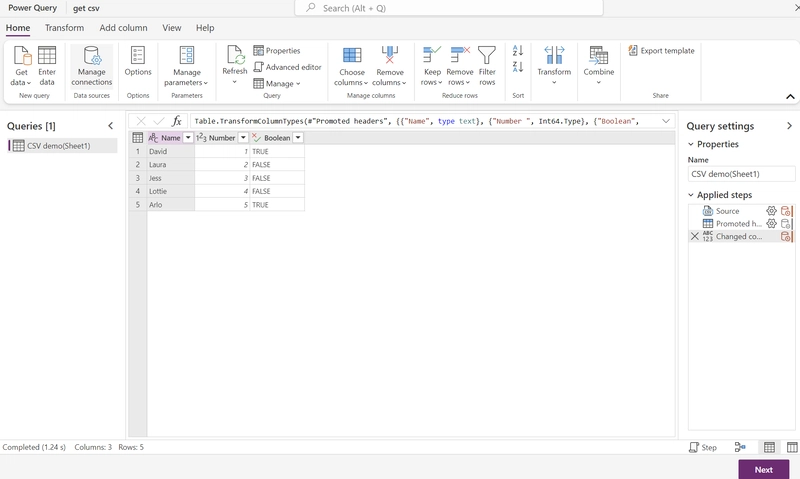Click Remove columns
Screen dimensions: 800x479
[x=389, y=66]
